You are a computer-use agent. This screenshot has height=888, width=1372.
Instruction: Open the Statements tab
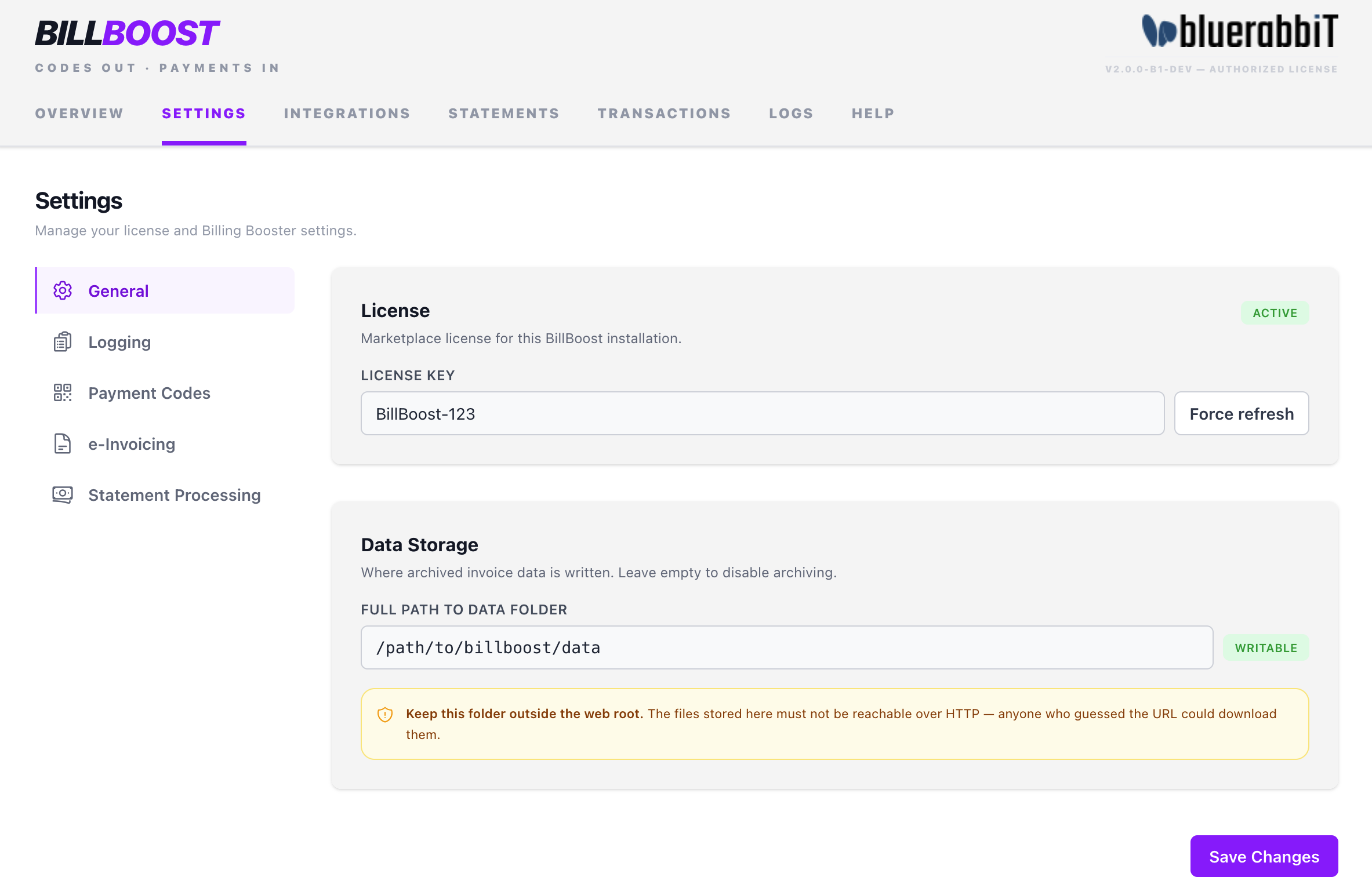click(x=504, y=114)
